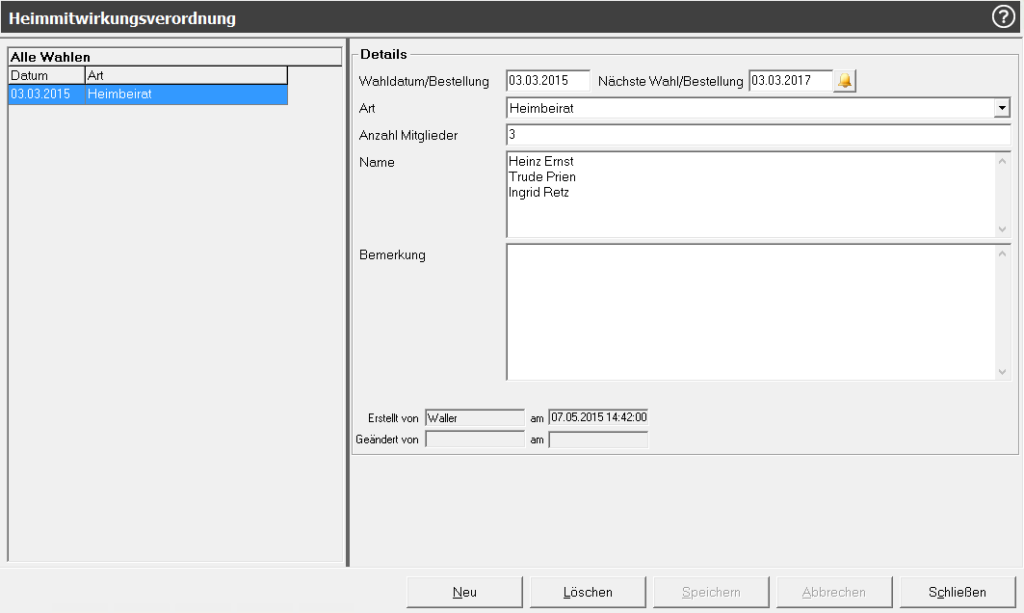Click inside the Name text area
Image resolution: width=1024 pixels, height=613 pixels.
point(750,195)
